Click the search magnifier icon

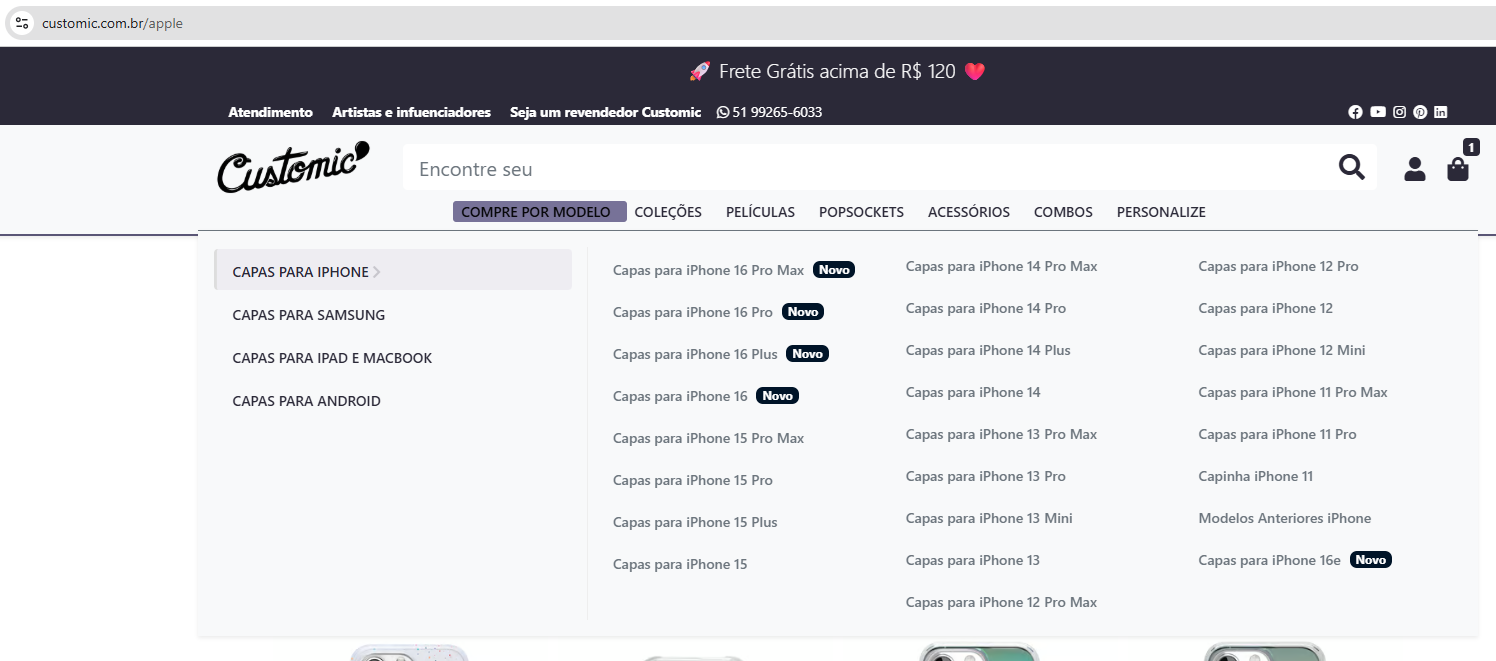tap(1352, 168)
